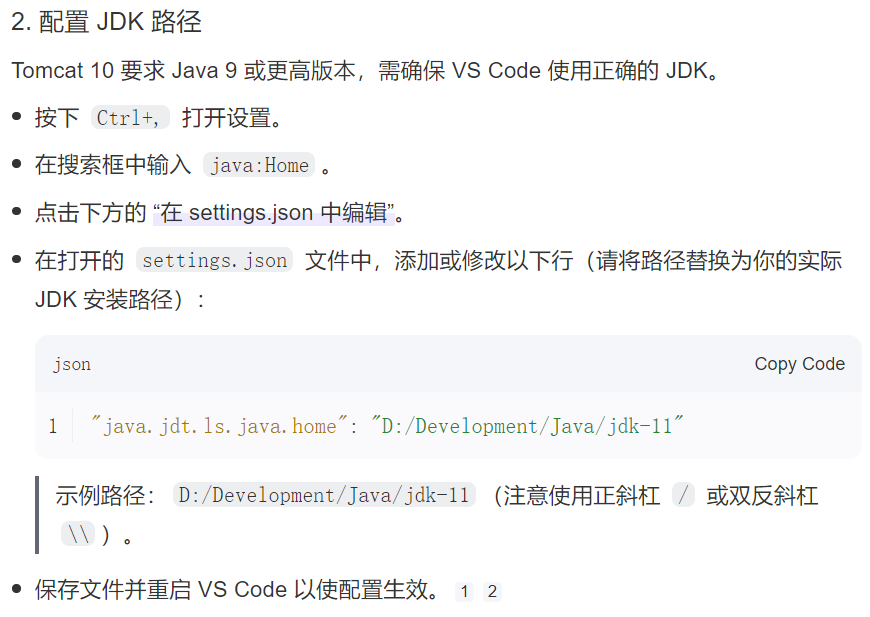Screen dimensions: 870x617
Task: Click the example path code in the quote
Action: pyautogui.click(x=324, y=495)
